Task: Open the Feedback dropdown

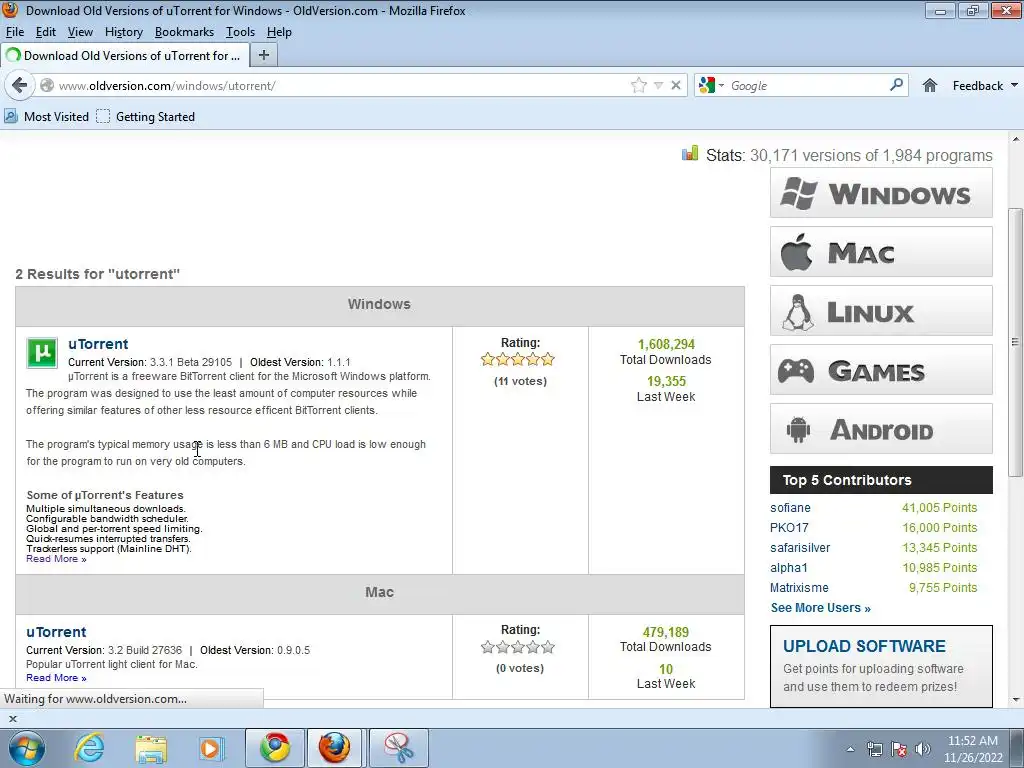Action: click(x=985, y=86)
